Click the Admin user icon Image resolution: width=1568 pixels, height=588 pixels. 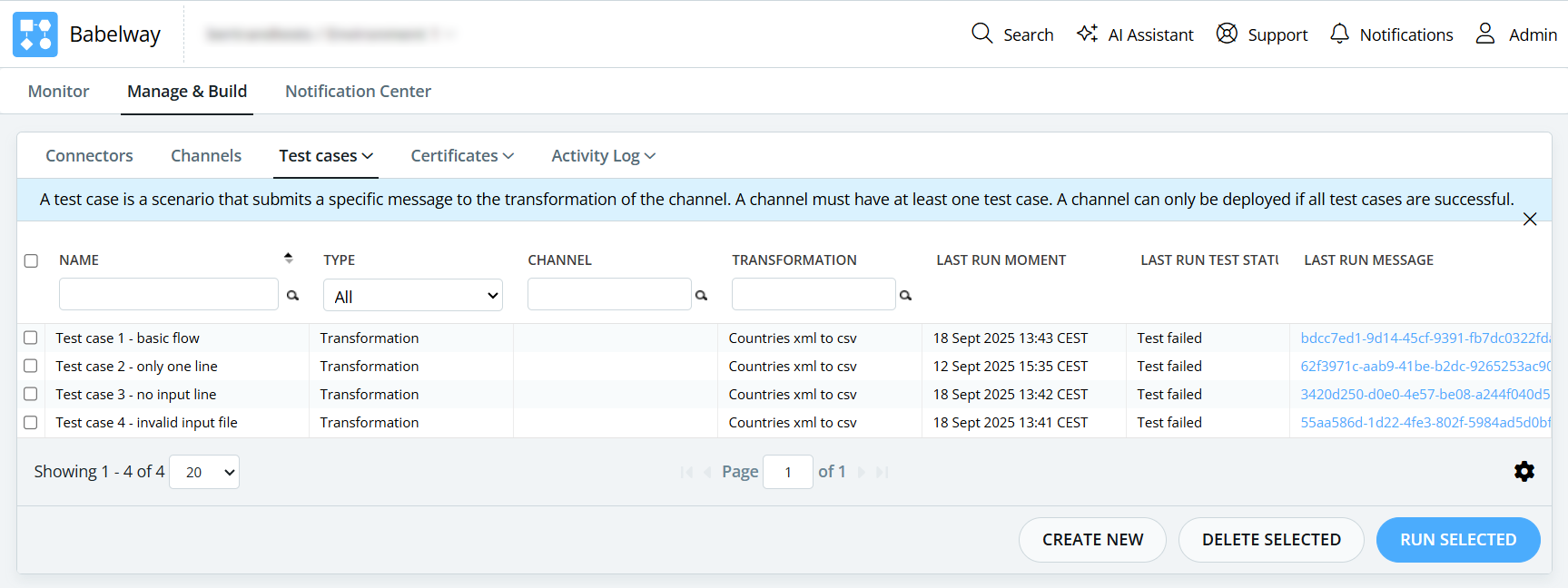(x=1485, y=34)
